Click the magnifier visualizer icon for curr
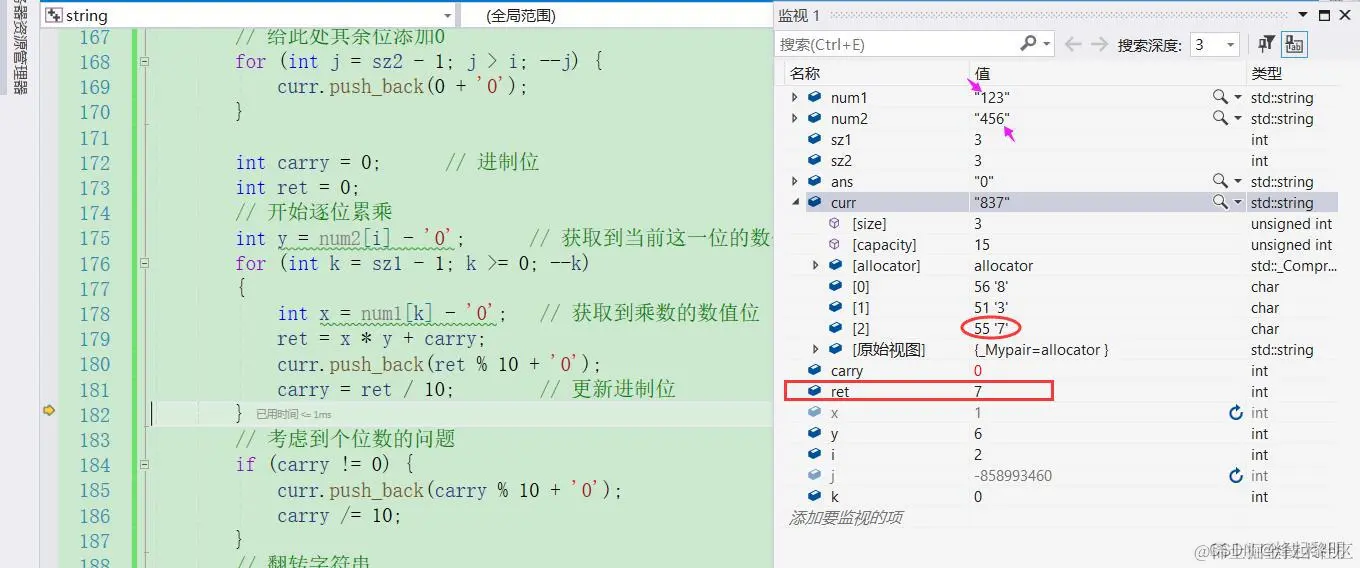 (x=1220, y=202)
